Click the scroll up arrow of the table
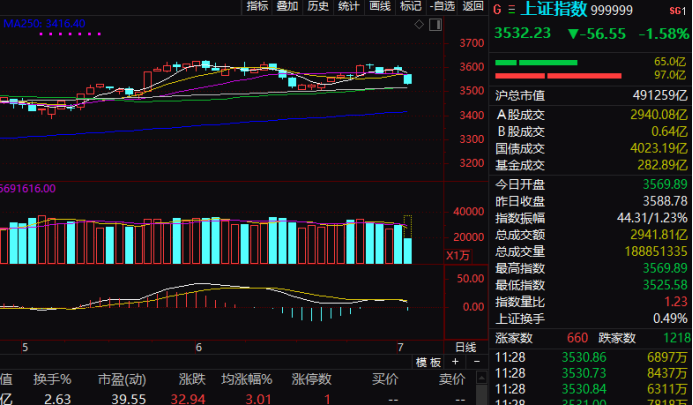Viewport: 693px width, 405px height. coord(482,378)
